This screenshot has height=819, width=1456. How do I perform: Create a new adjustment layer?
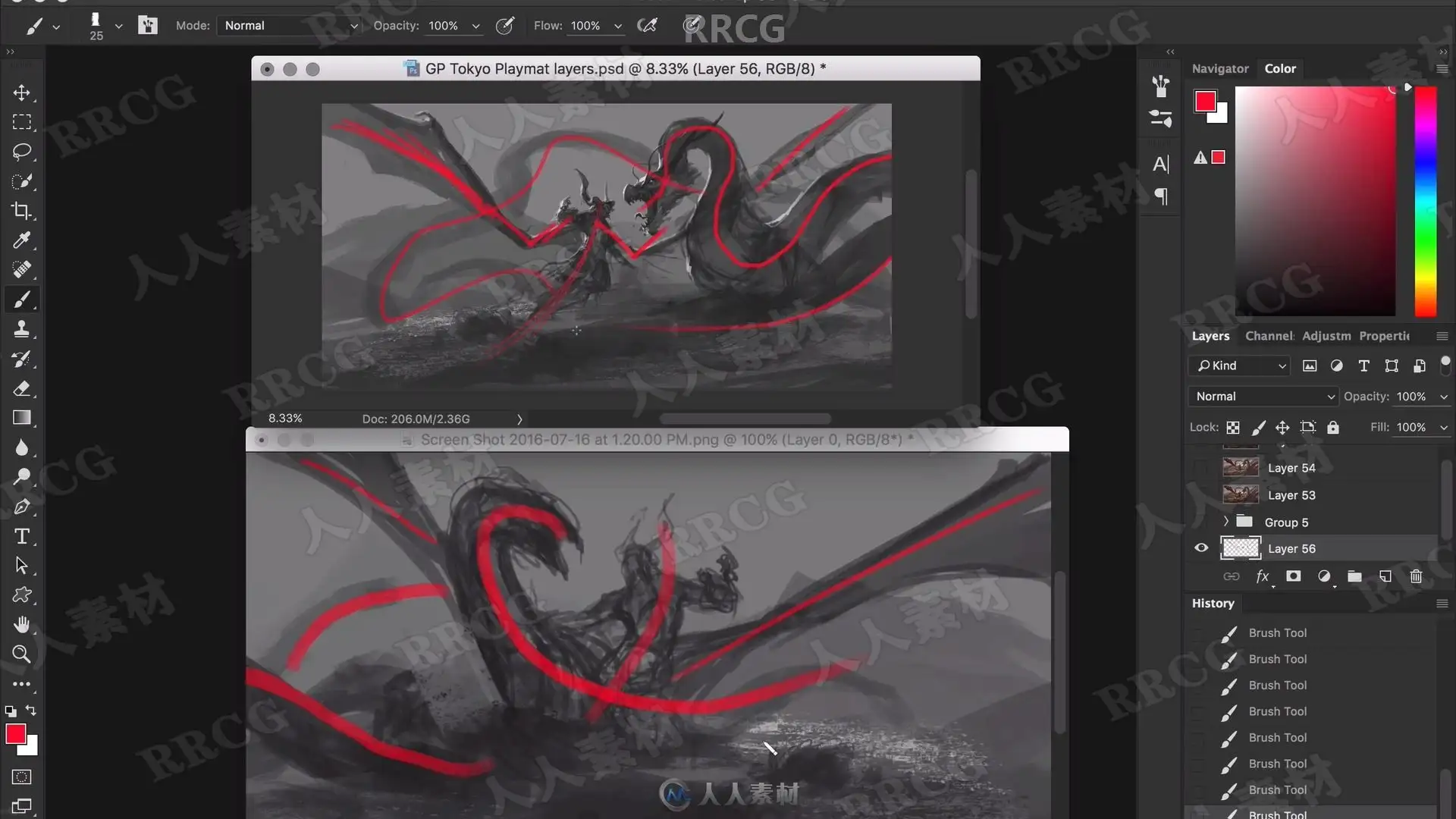point(1324,576)
